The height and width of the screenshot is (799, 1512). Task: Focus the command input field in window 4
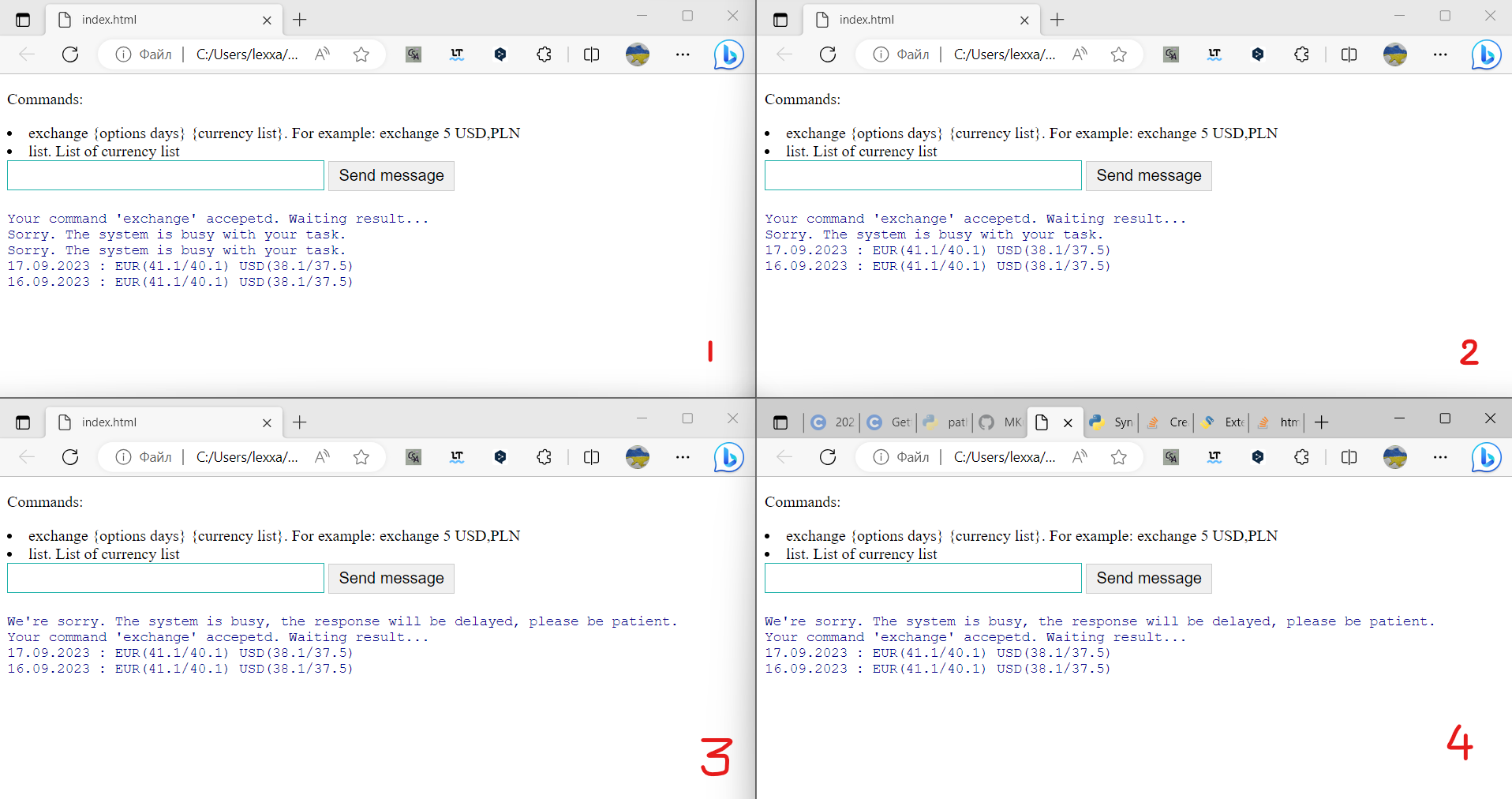[923, 578]
